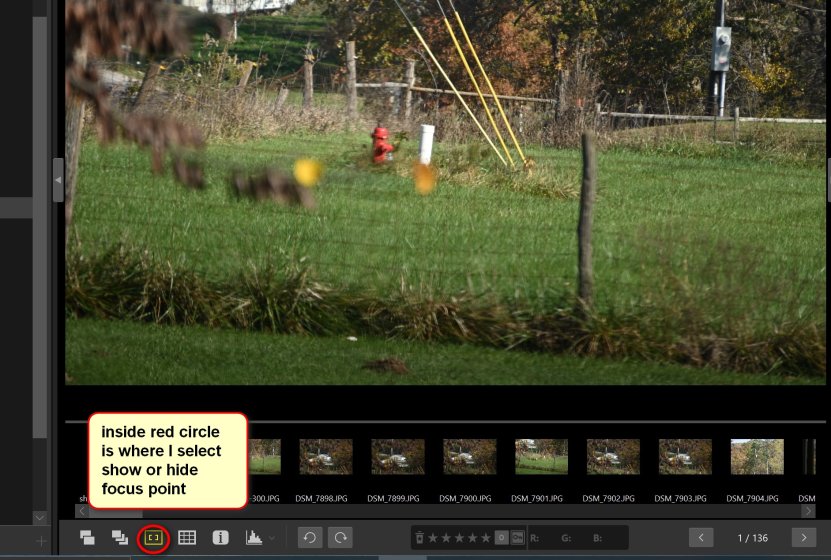Toggle the show focus point icon
The height and width of the screenshot is (560, 831).
154,538
